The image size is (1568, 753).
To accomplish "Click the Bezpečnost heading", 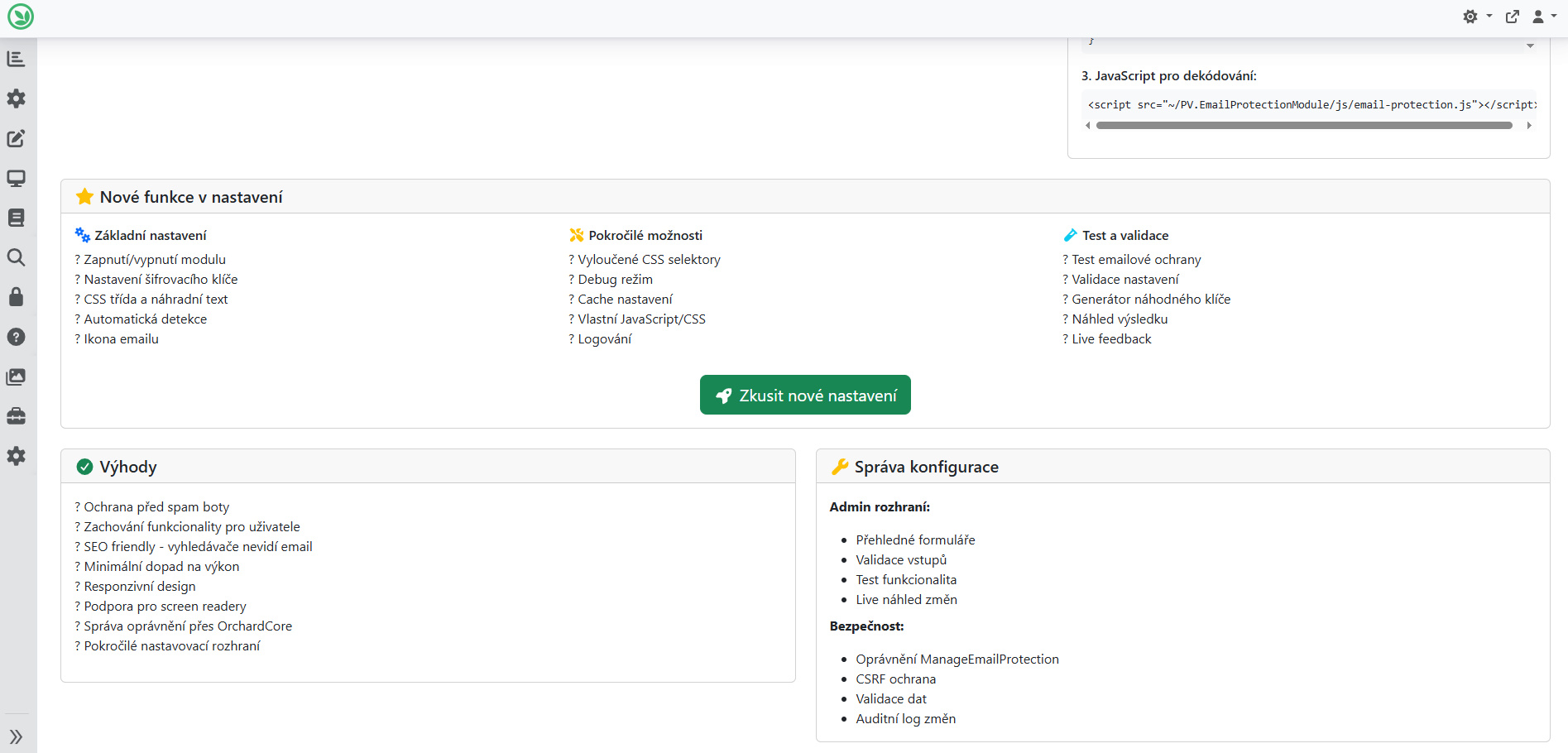I will 866,626.
